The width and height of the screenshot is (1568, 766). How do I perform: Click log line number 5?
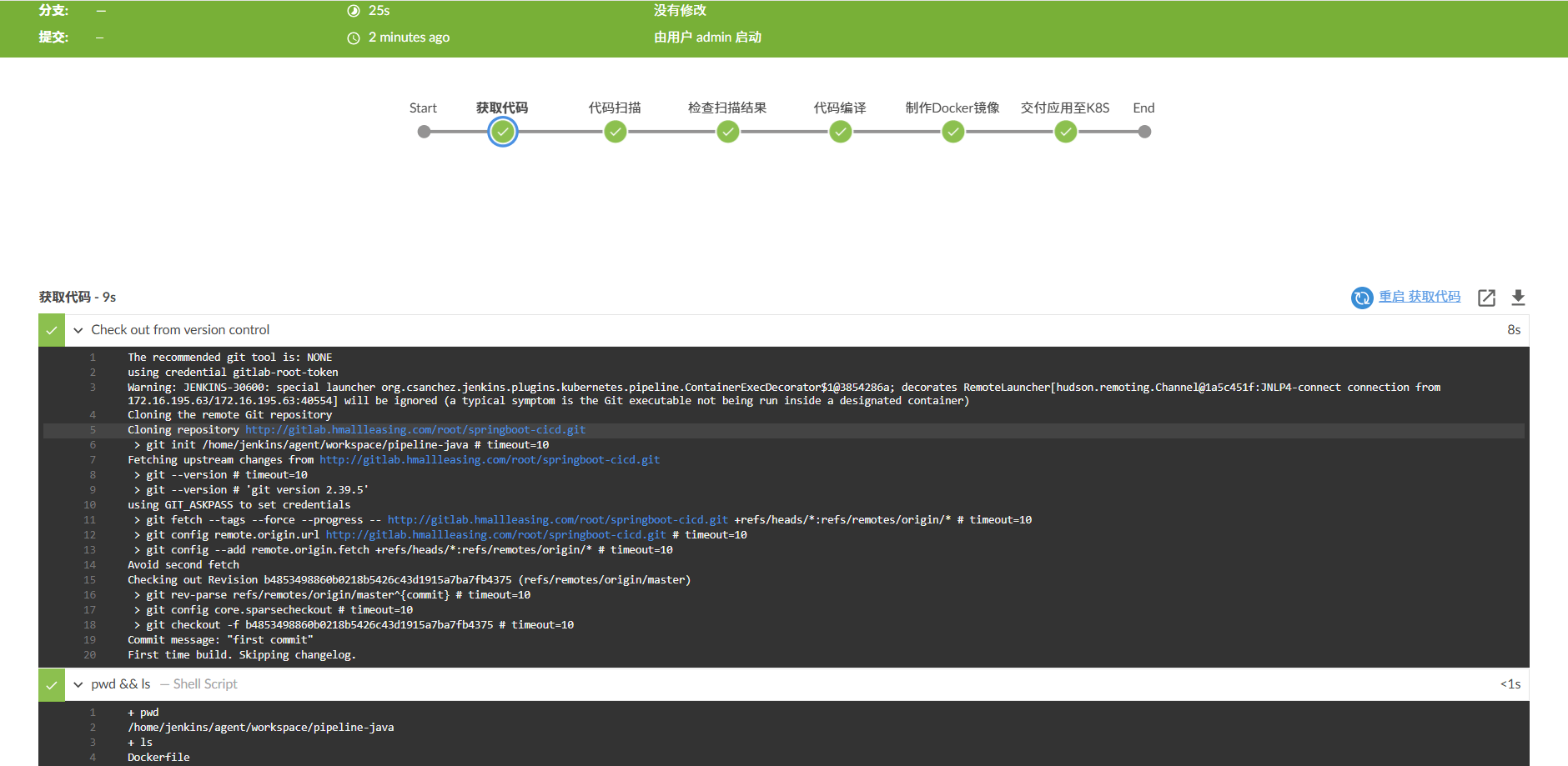click(93, 430)
